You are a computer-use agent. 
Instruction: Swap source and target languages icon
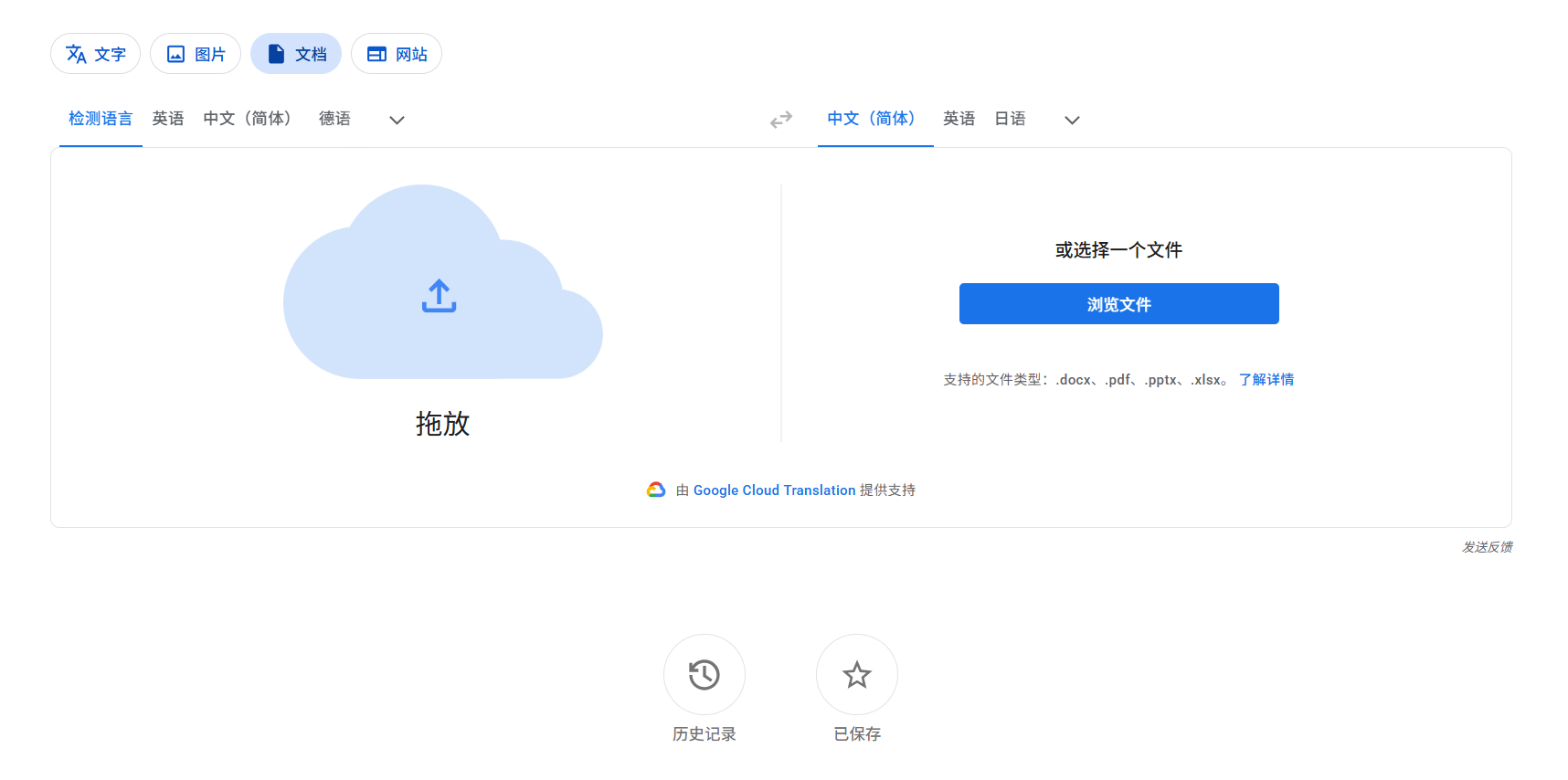(781, 120)
